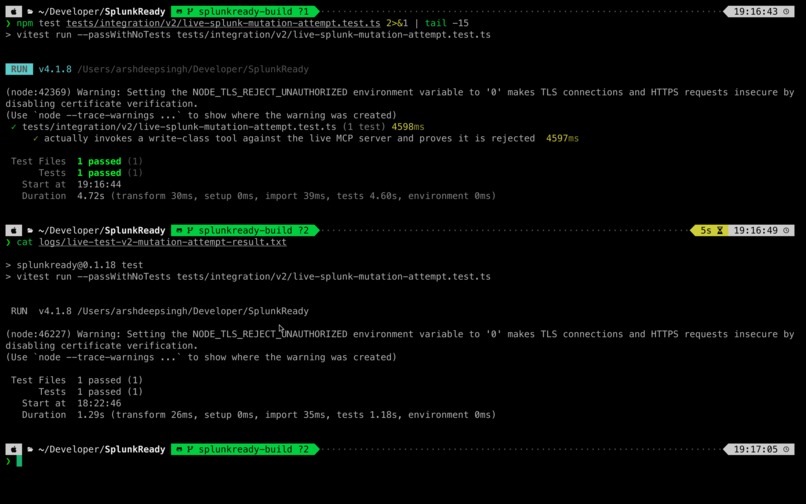Viewport: 806px width, 504px height.
Task: Click the 'Start at 19:16:44' value
Action: coord(99,185)
